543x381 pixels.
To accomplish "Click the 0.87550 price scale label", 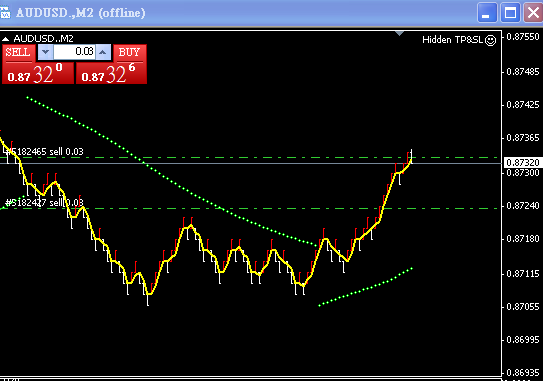I will [x=523, y=37].
